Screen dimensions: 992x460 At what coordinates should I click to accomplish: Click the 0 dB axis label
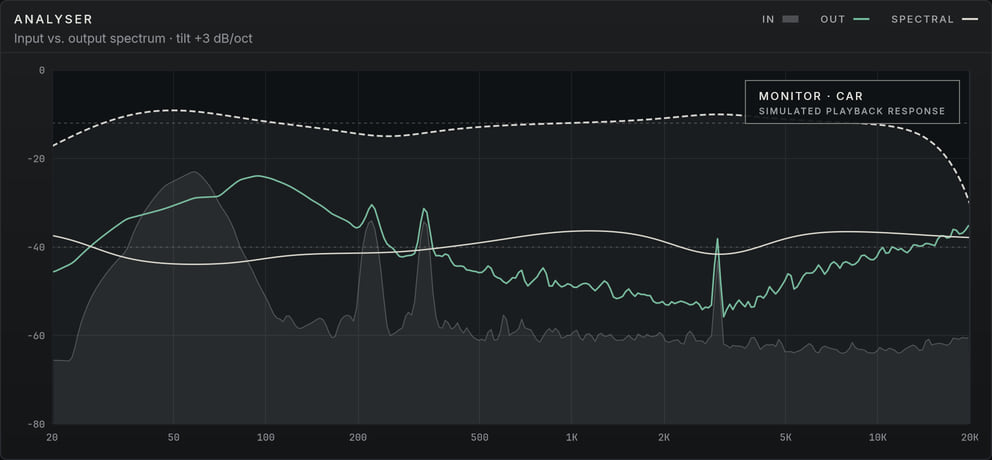point(42,70)
